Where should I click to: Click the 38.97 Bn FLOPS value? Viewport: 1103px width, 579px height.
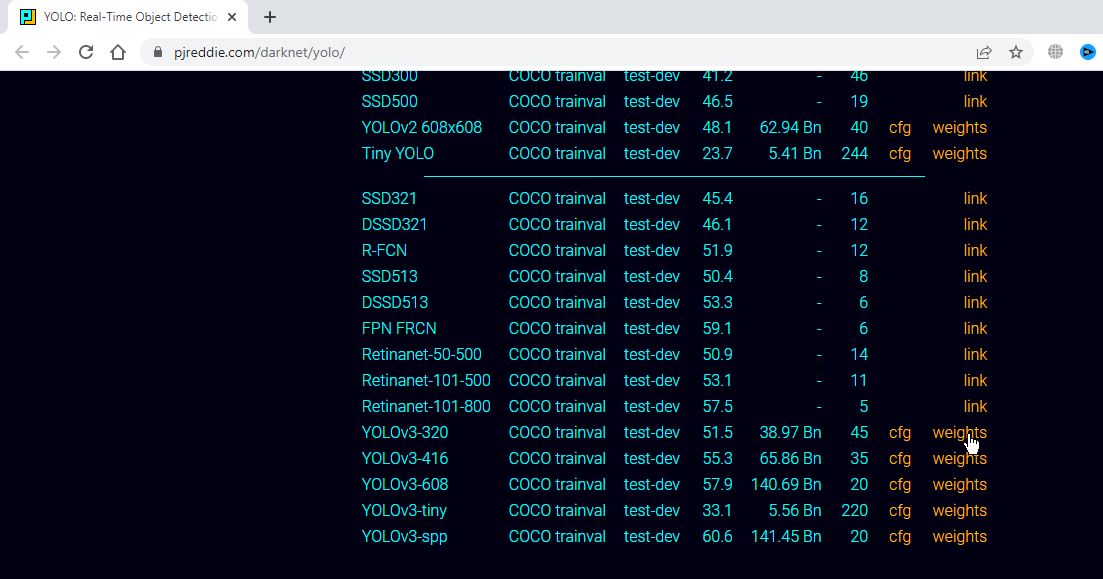pyautogui.click(x=790, y=433)
